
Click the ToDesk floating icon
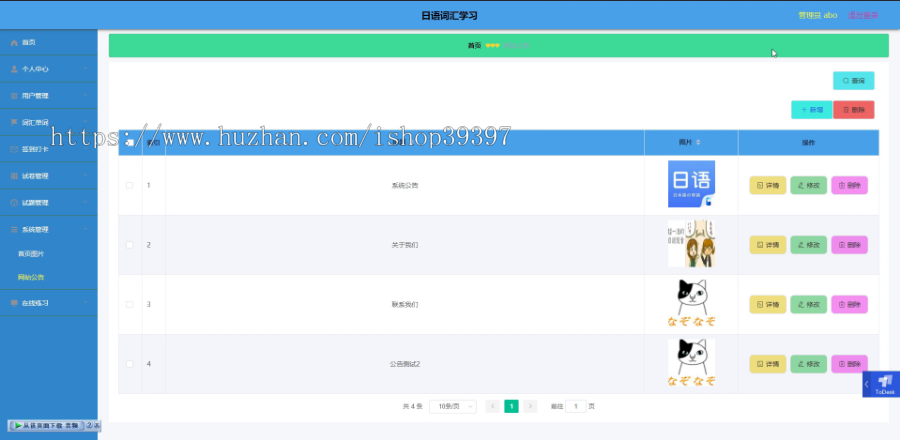(x=885, y=382)
